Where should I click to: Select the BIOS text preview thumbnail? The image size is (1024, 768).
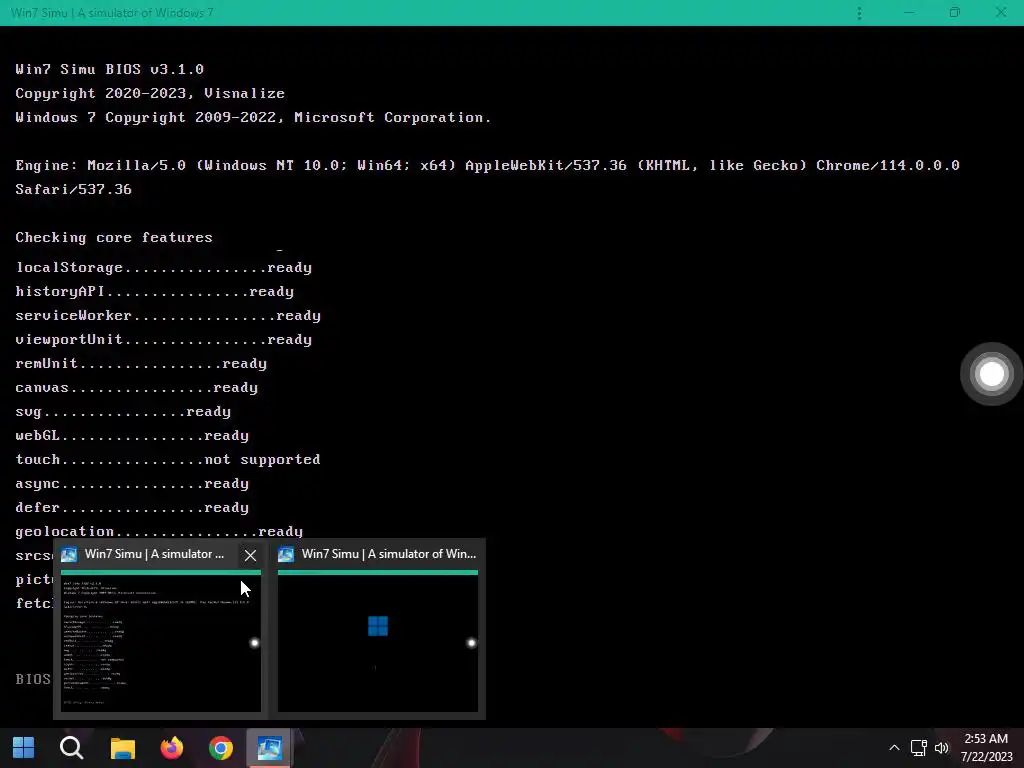coord(161,641)
